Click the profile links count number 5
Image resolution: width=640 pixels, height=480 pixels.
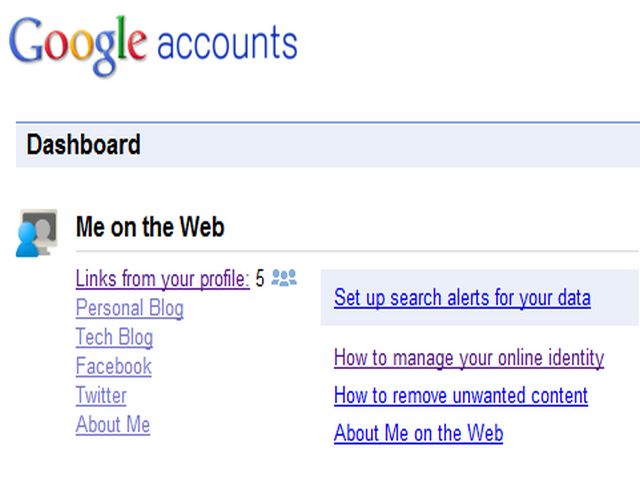260,279
